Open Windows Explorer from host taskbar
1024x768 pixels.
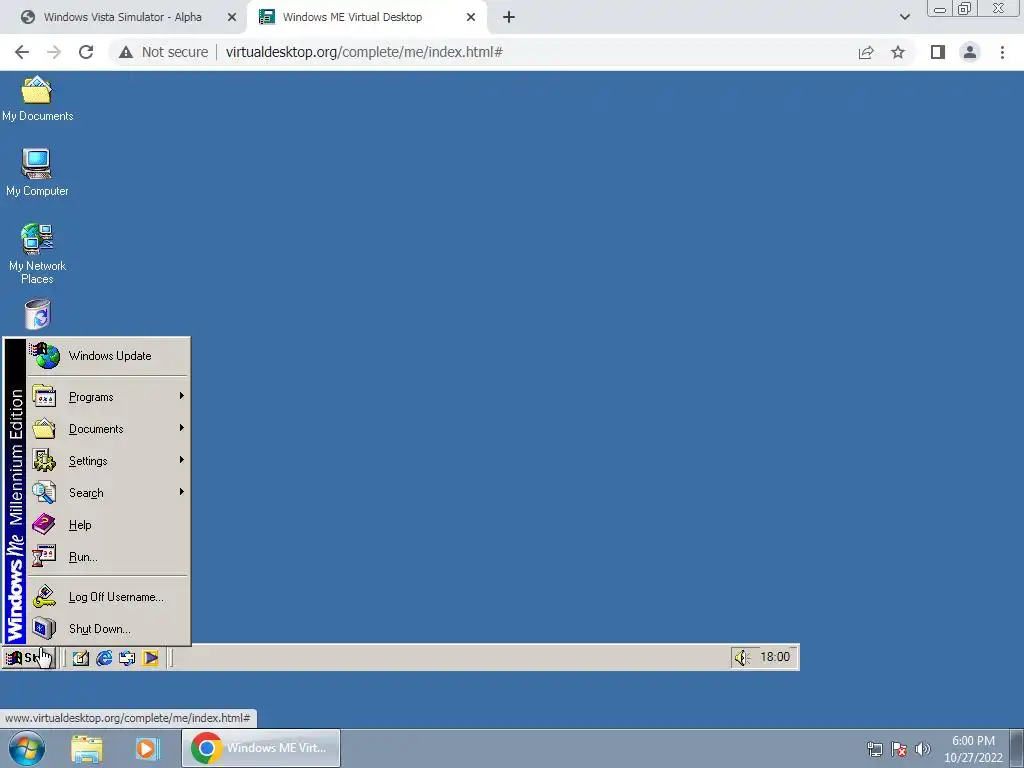(x=87, y=748)
